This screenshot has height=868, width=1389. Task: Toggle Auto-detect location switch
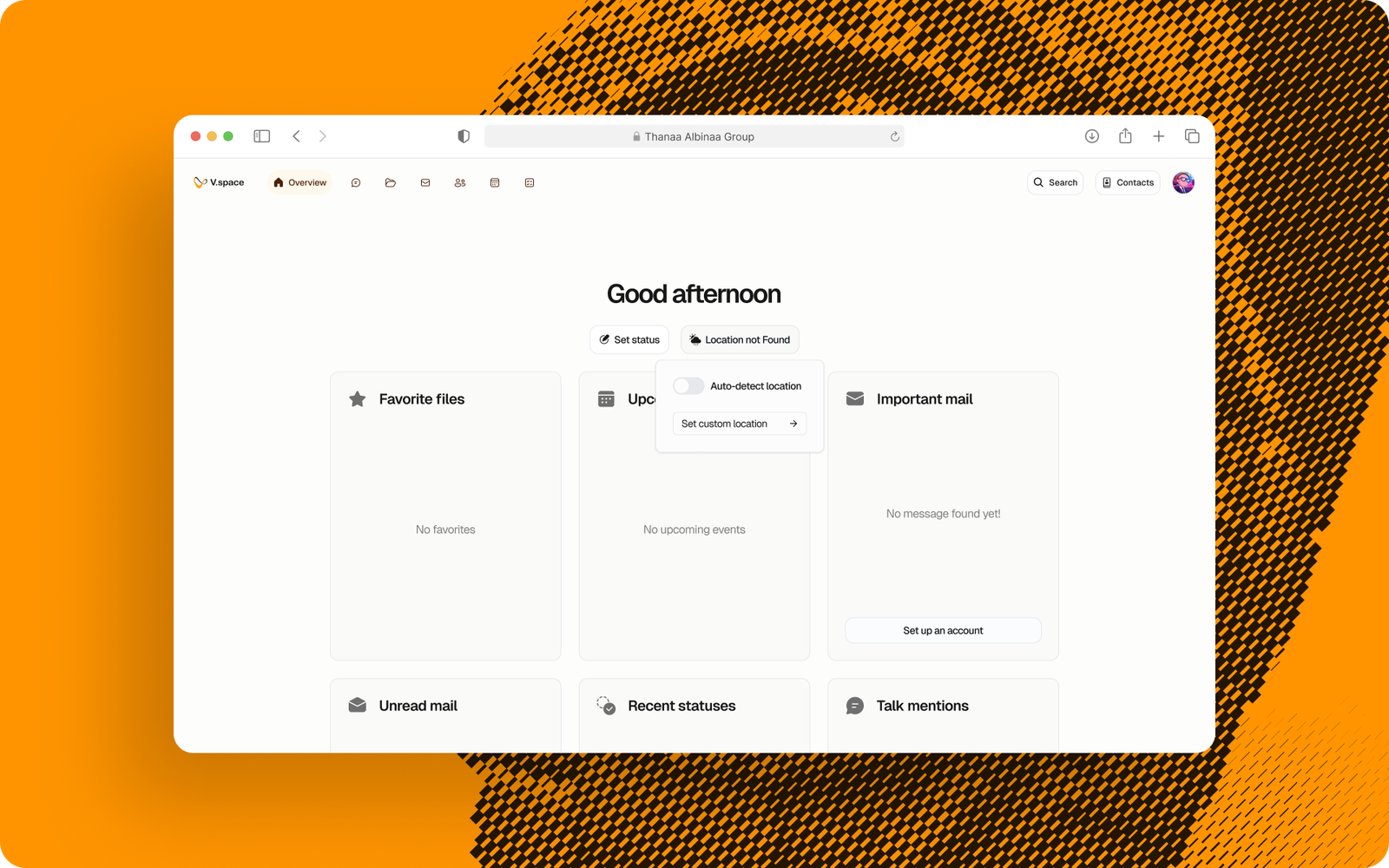point(688,386)
